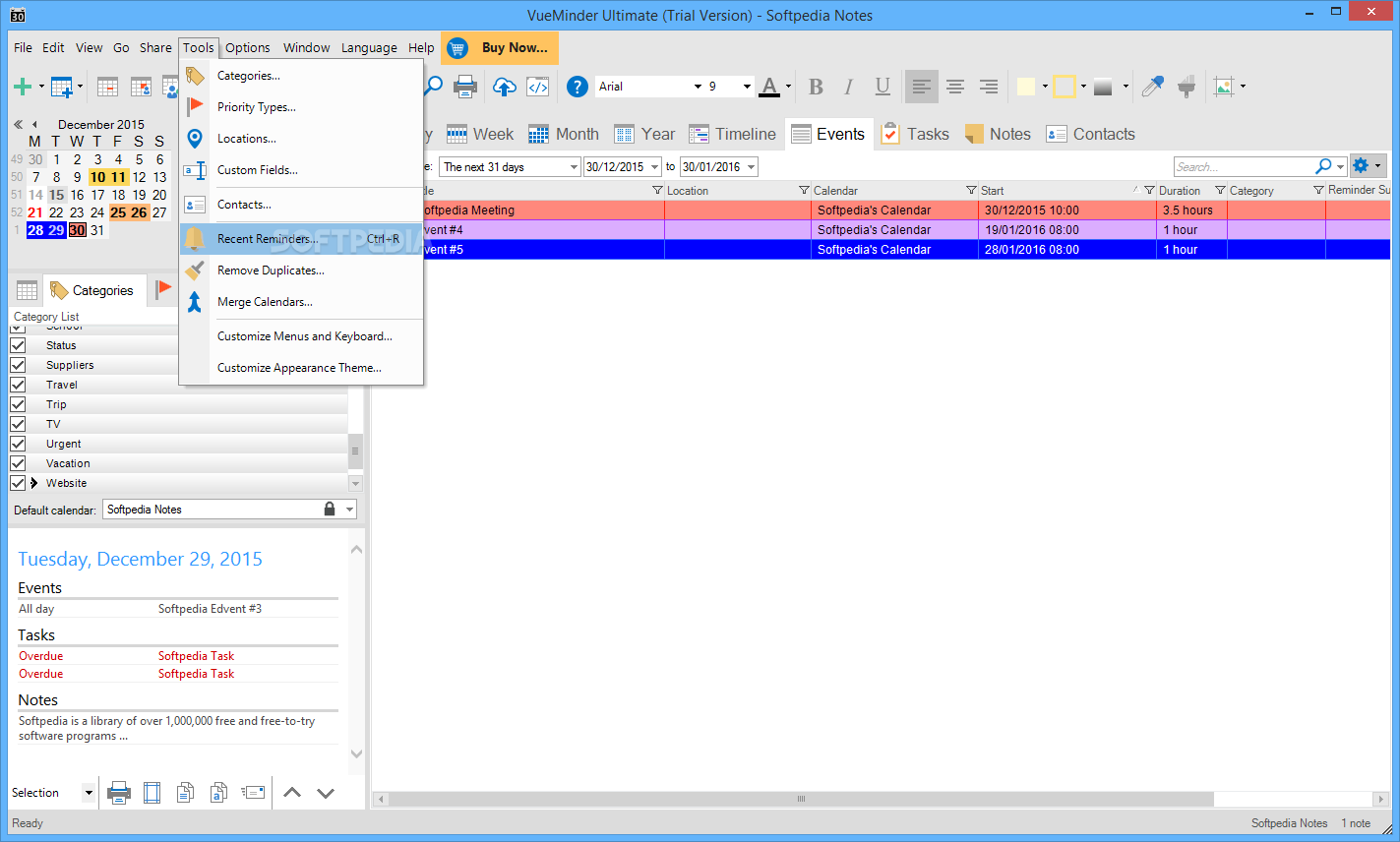
Task: Uncheck the Urgent category checkbox
Action: [18, 444]
